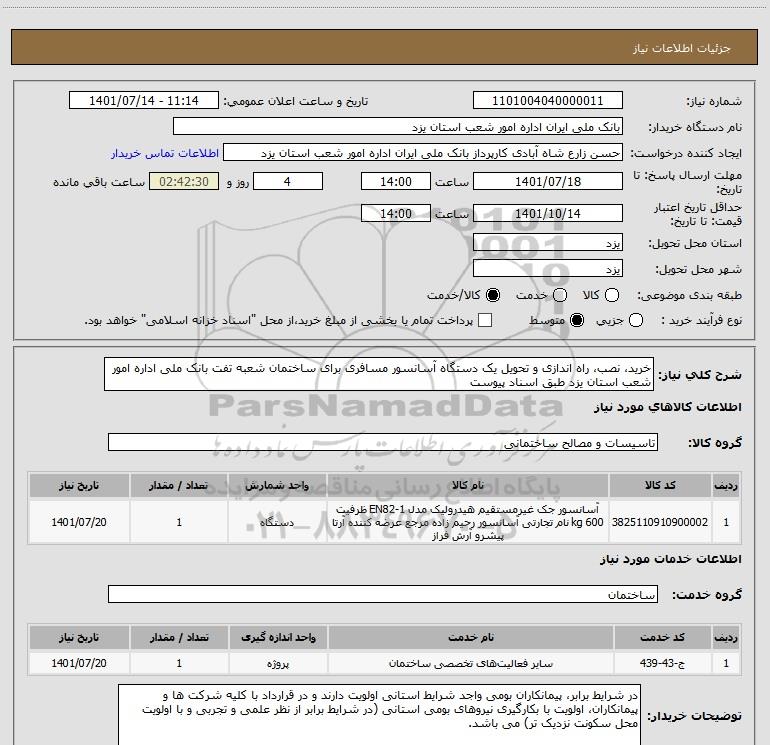This screenshot has height=745, width=770.
Task: Click the اطلاعات خدمات مورد نیاز section heading
Action: click(671, 559)
